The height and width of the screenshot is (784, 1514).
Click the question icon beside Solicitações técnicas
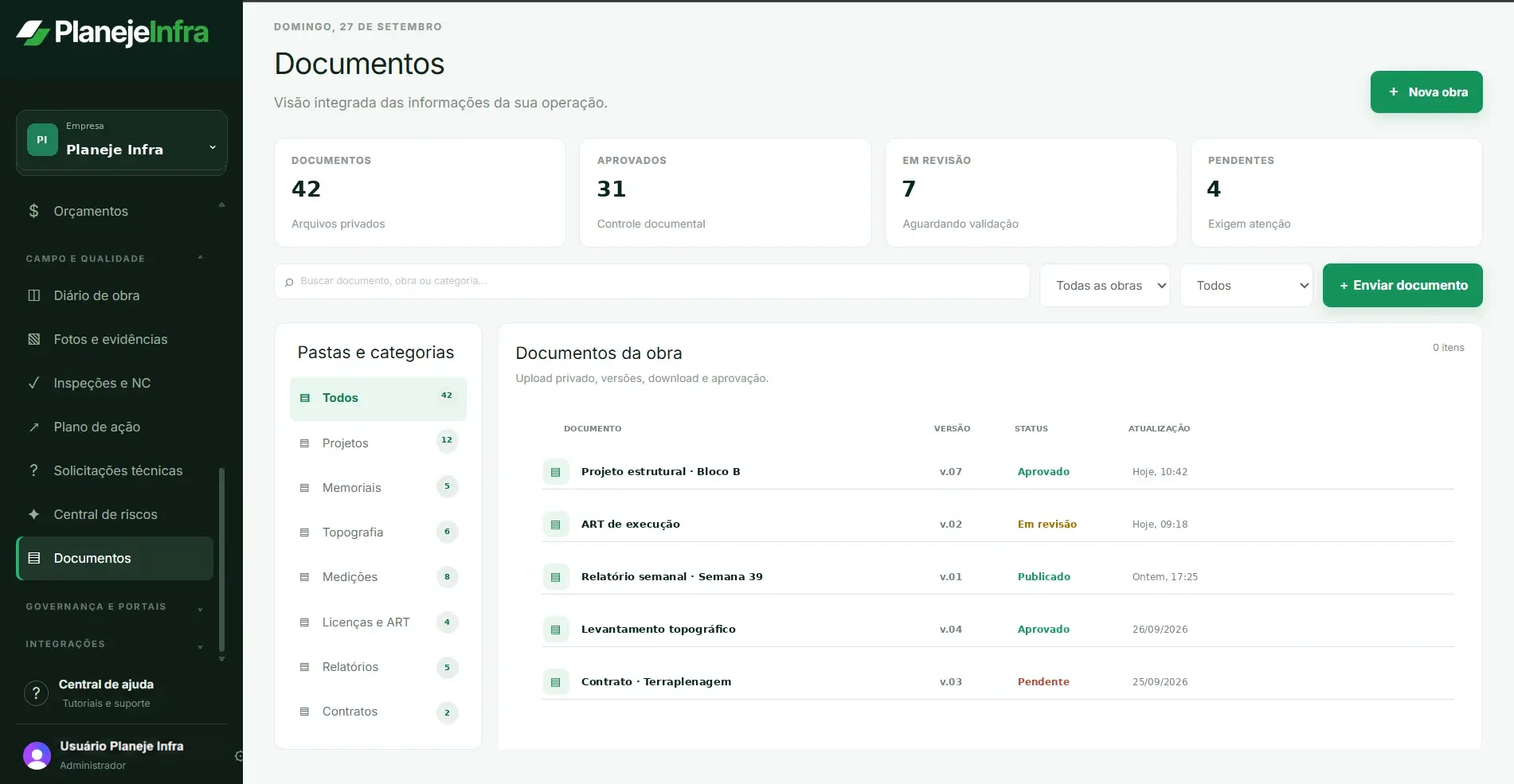33,470
